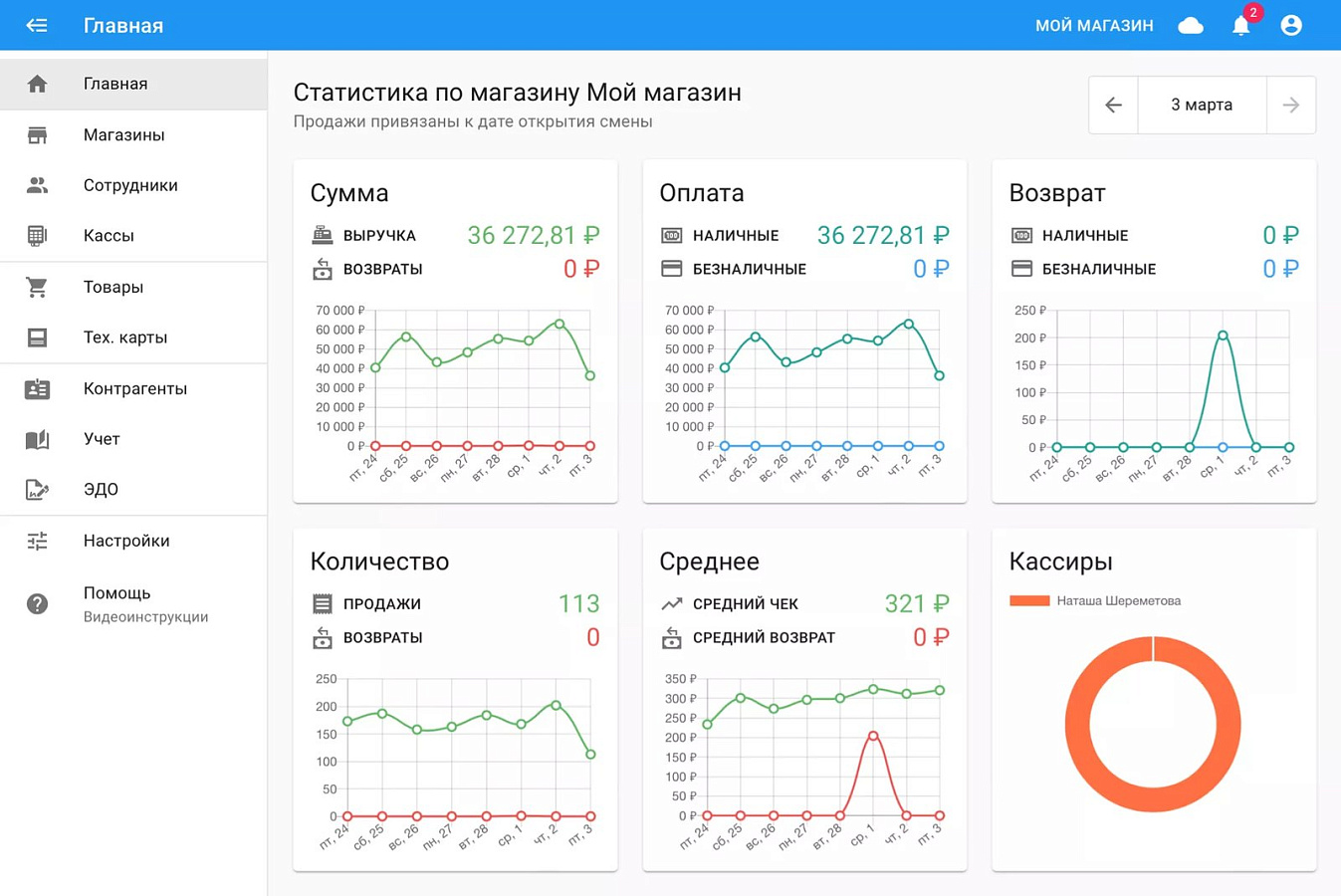Click the receipt icon beside ПРОДАЖИ
1341x896 pixels.
323,603
